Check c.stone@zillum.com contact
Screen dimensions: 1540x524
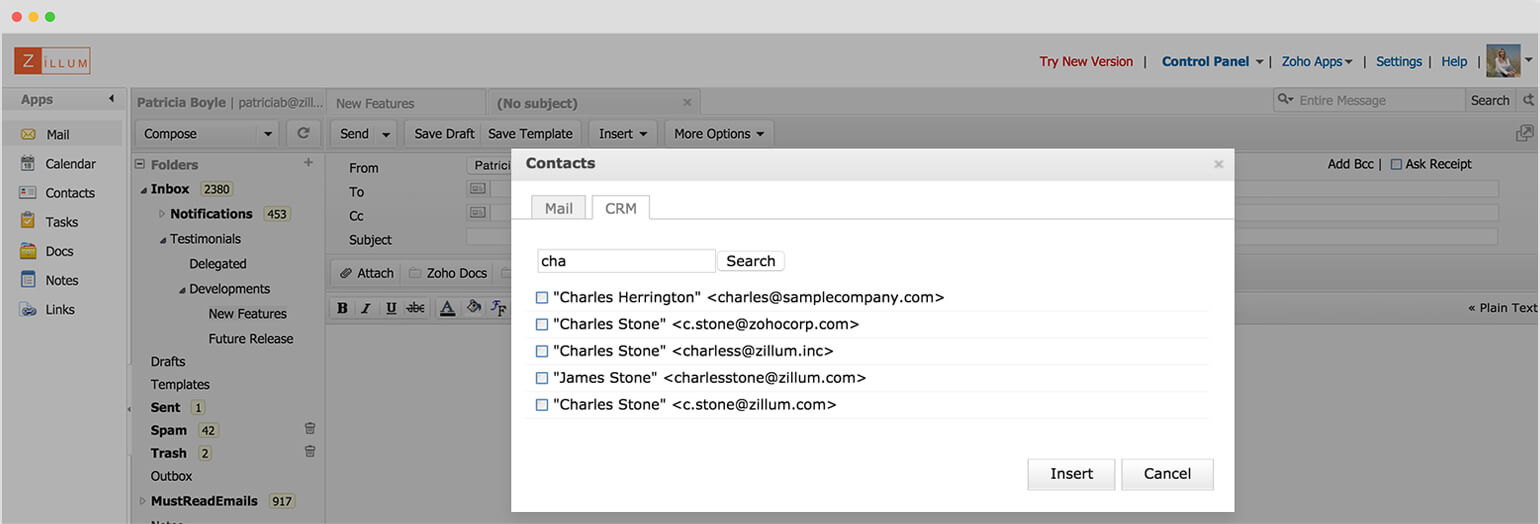point(542,405)
